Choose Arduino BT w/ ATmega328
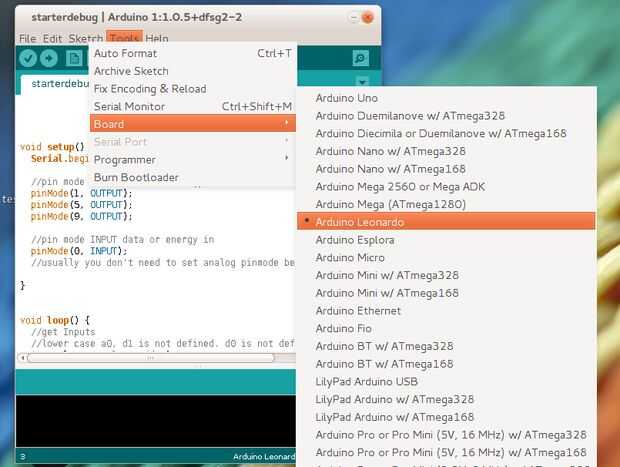This screenshot has height=467, width=620. (446, 346)
